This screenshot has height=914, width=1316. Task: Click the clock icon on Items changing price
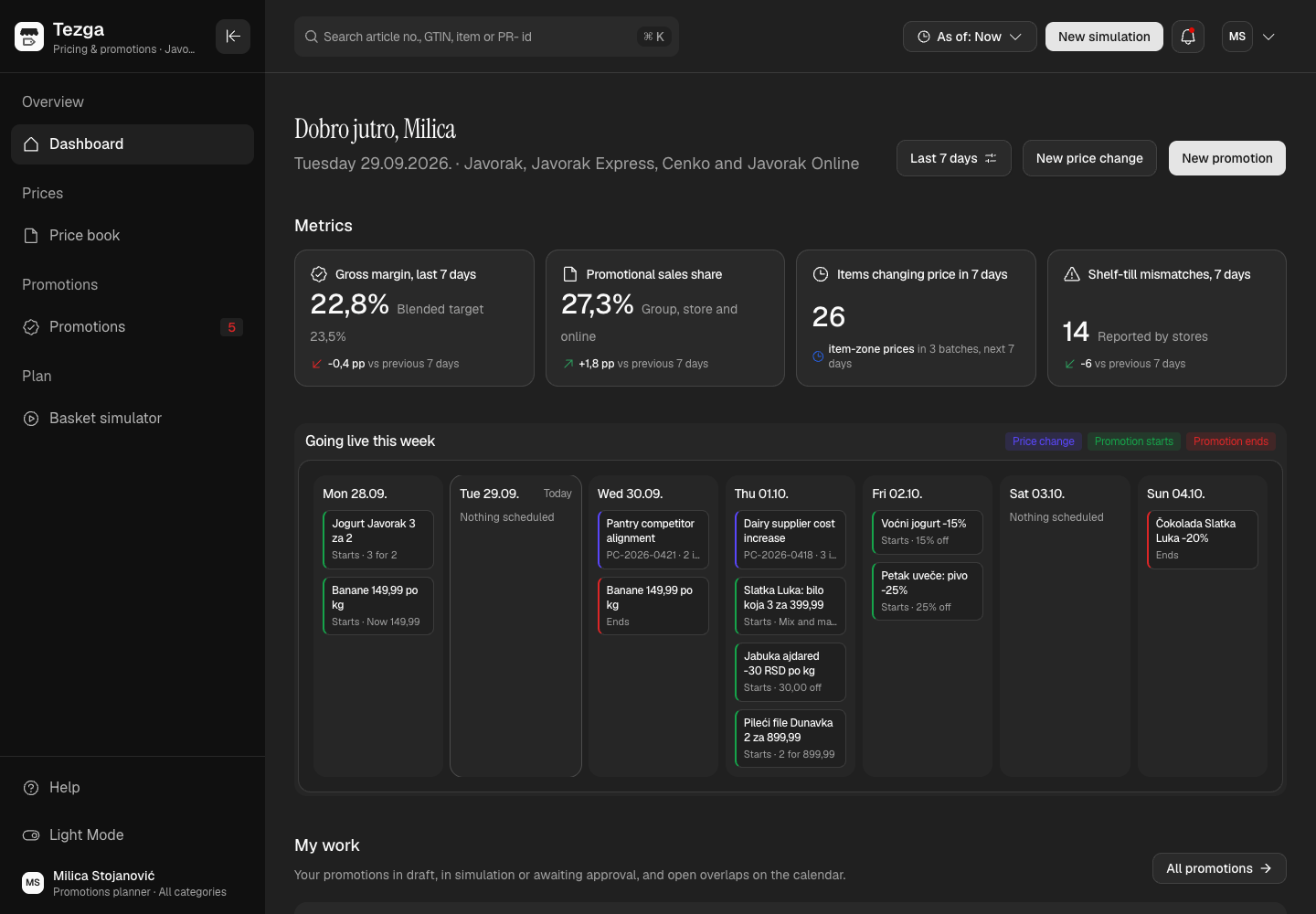click(821, 274)
